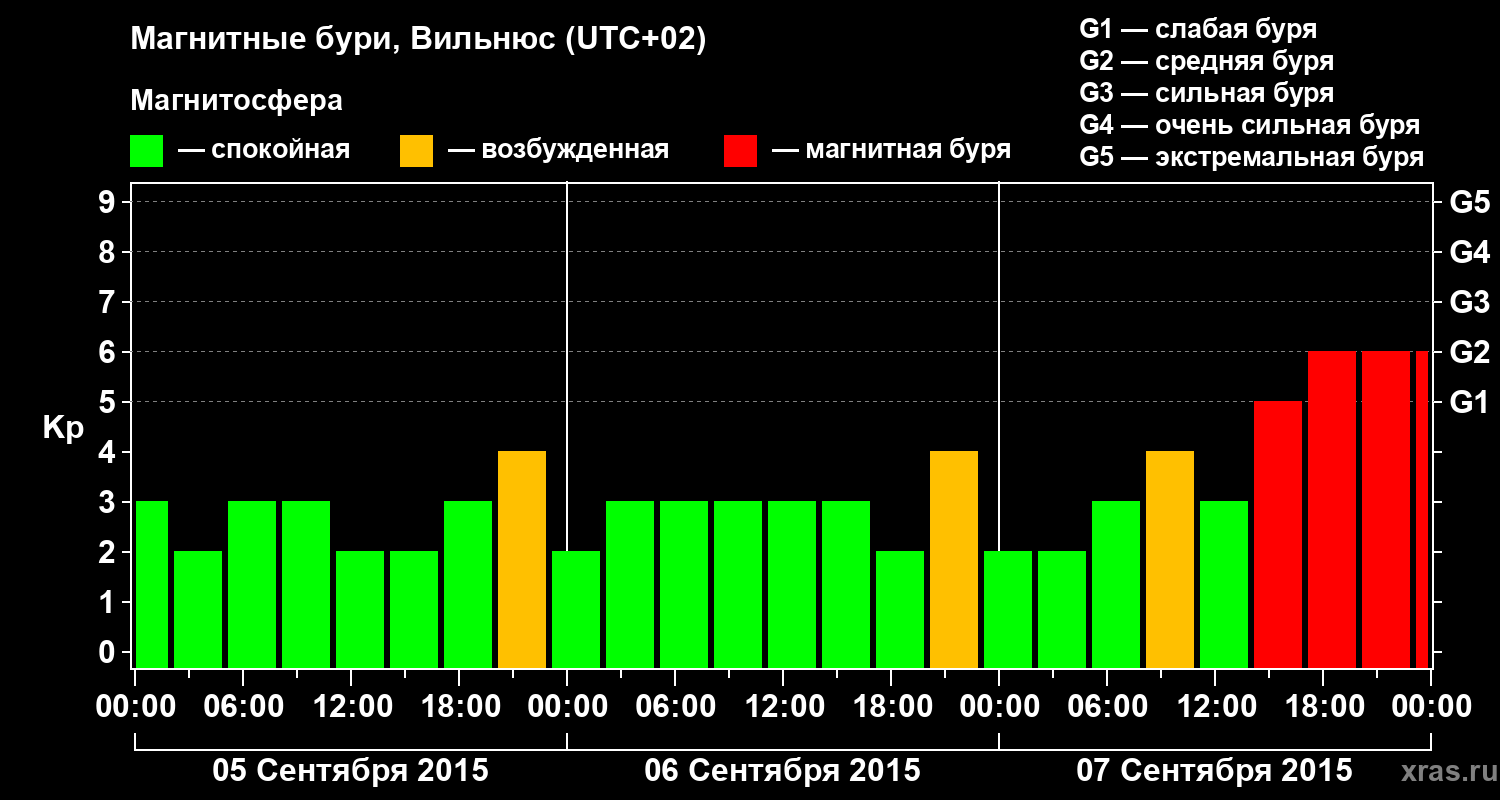Click the G3 right-axis label
The height and width of the screenshot is (800, 1500).
(1469, 302)
